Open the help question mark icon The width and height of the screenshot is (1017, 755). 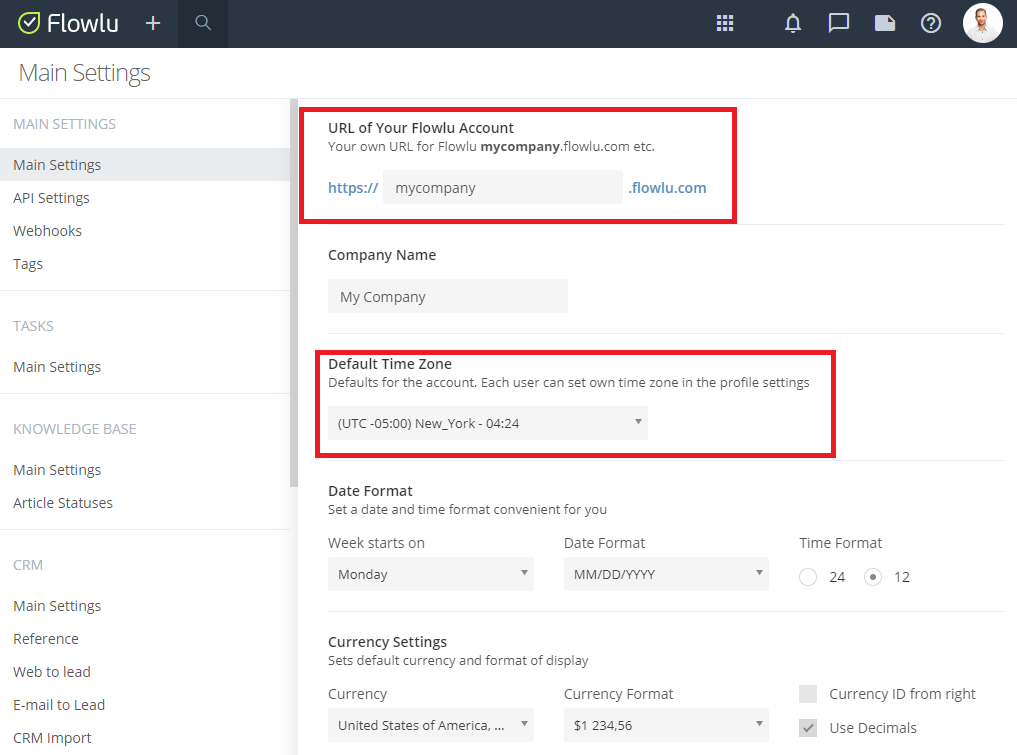tap(931, 23)
